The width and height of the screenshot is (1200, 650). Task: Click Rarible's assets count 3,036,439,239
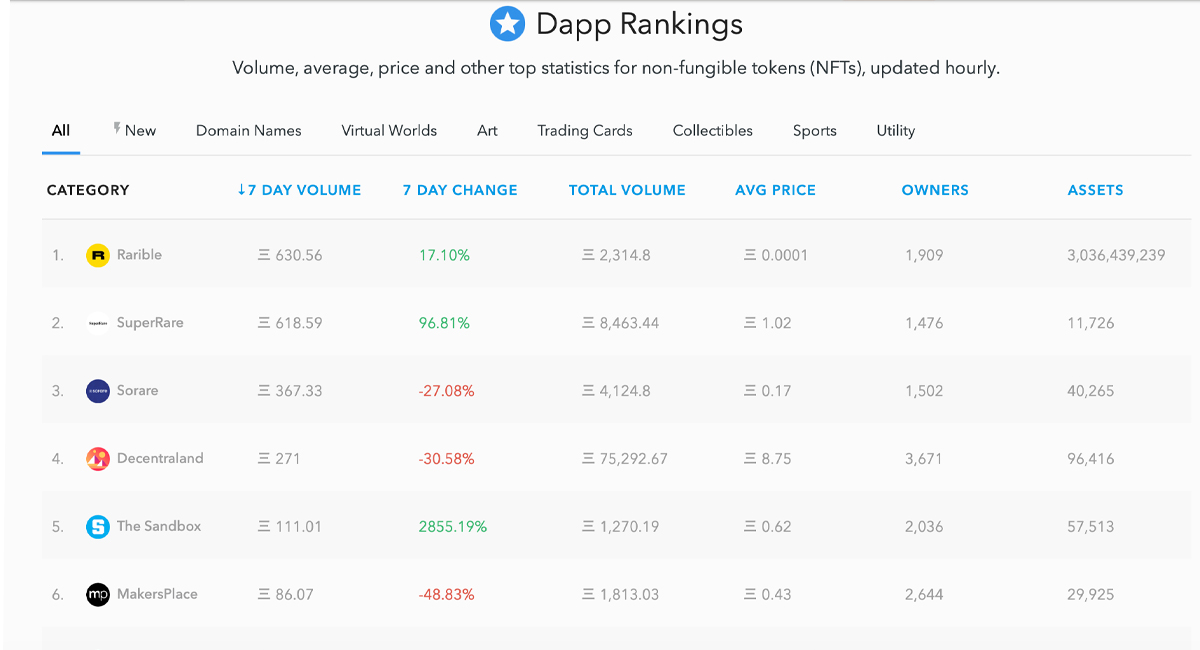[1116, 255]
